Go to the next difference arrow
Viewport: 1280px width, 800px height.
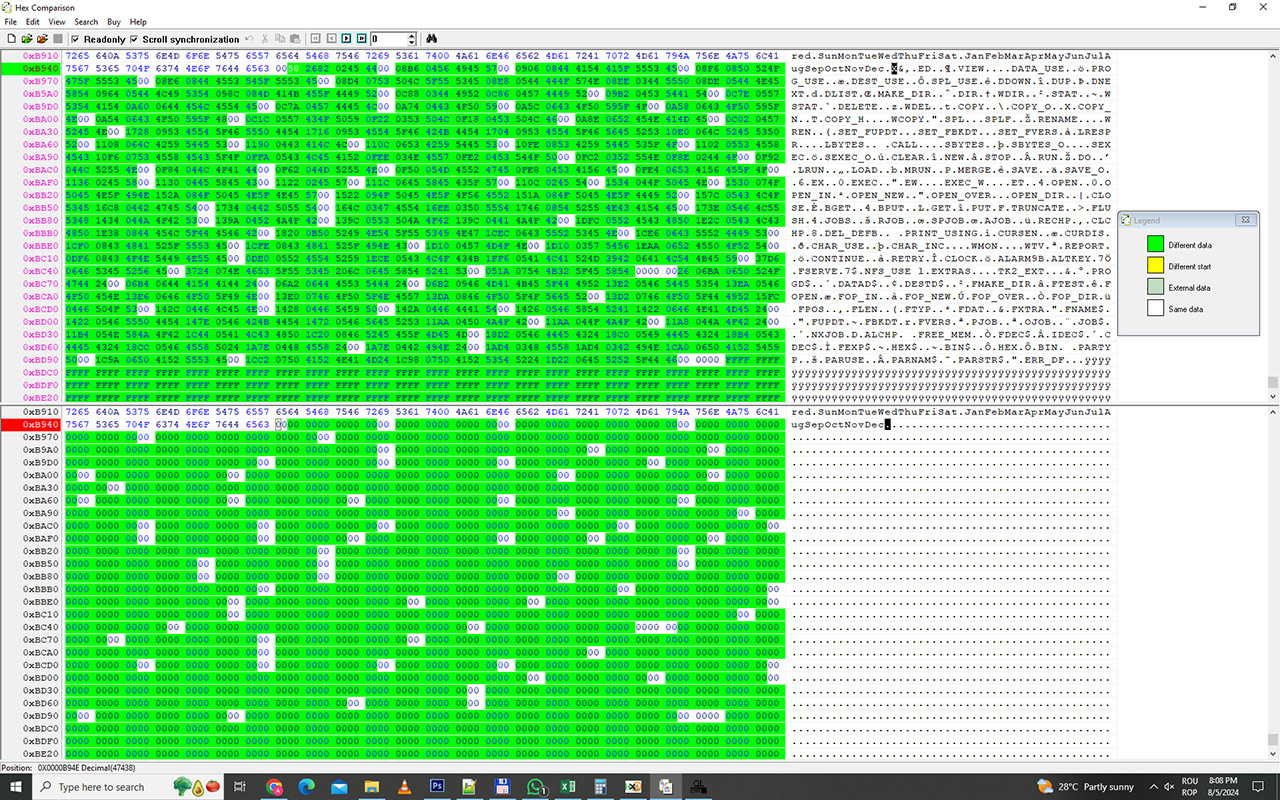tap(346, 39)
